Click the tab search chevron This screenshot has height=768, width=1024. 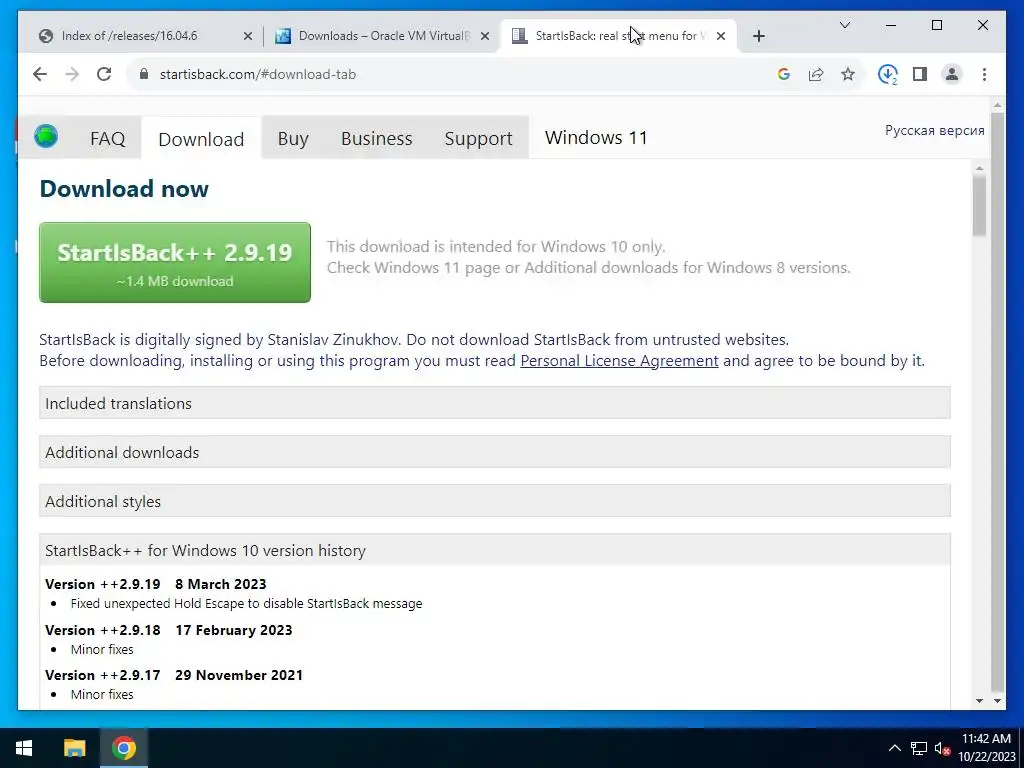[x=844, y=25]
